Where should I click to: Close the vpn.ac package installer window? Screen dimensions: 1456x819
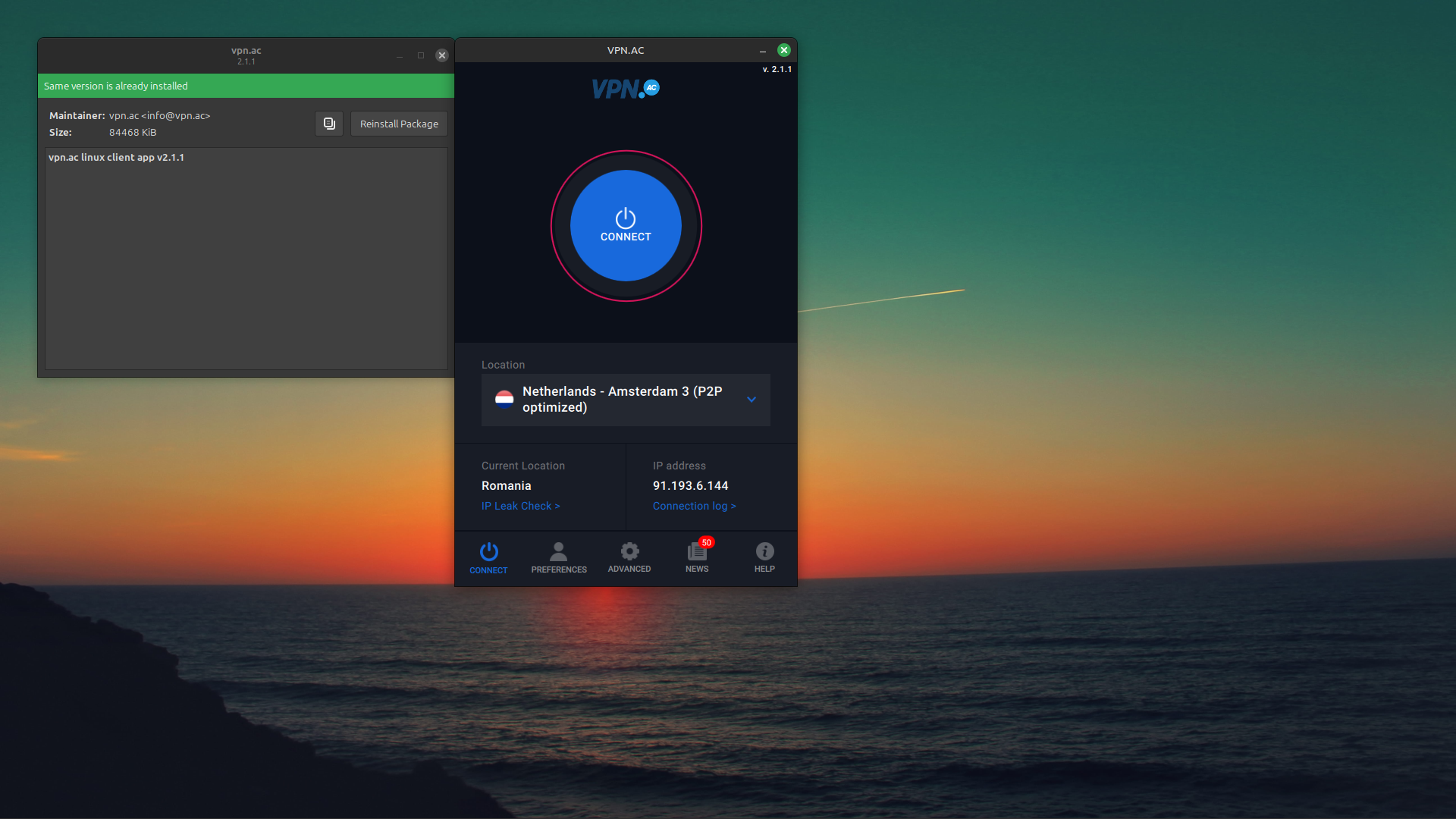coord(442,55)
